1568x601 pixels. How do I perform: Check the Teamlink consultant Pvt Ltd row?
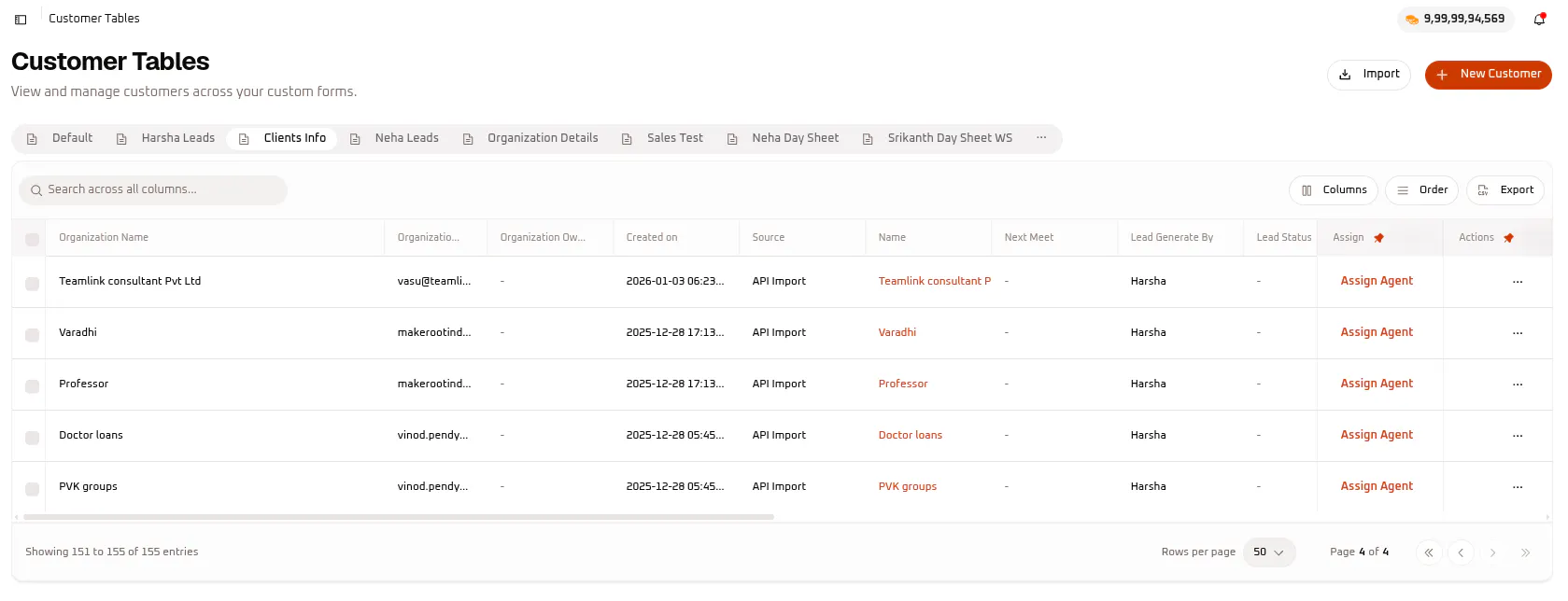point(32,284)
